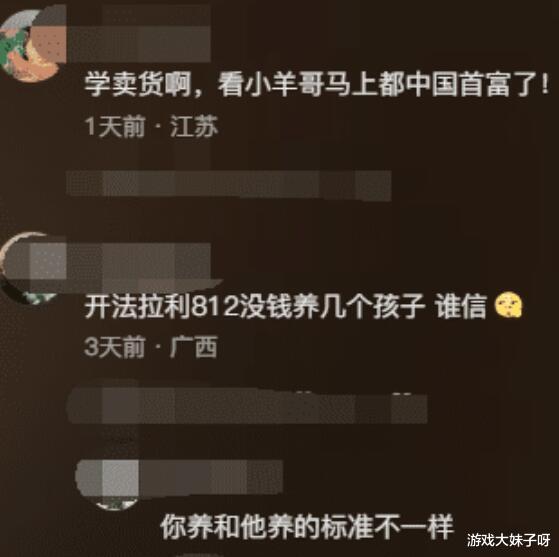The height and width of the screenshot is (557, 559).
Task: Tap blurred username above 学卖货啊 comment
Action: click(139, 44)
